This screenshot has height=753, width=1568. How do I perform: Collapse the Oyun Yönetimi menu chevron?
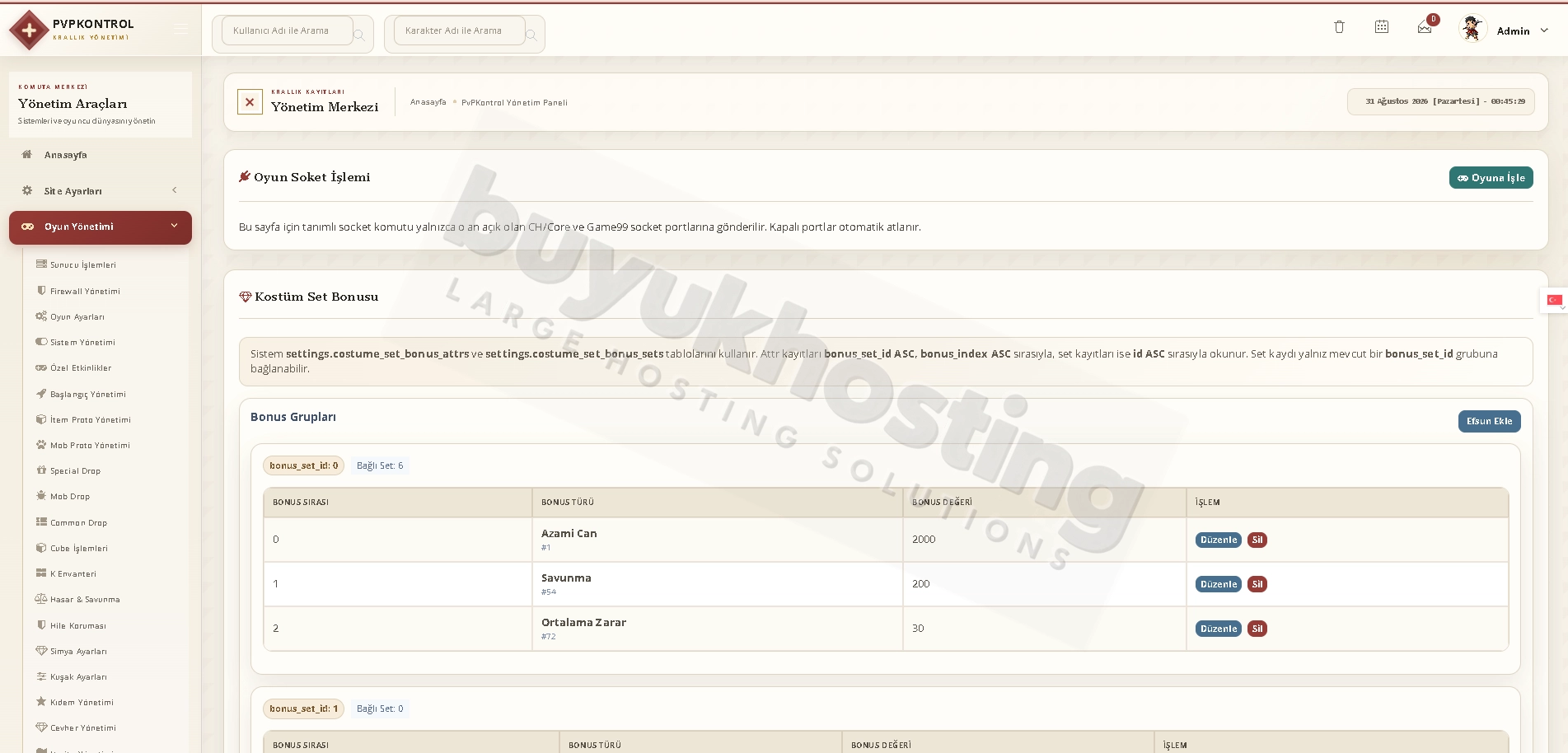click(174, 226)
